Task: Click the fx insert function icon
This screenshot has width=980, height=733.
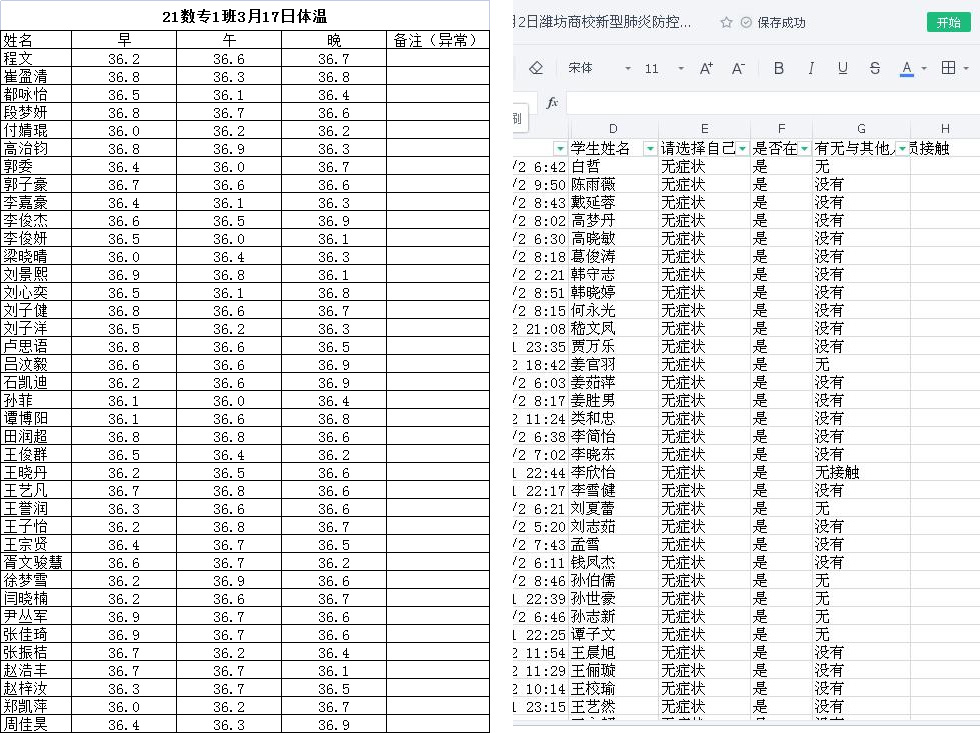Action: click(x=552, y=102)
